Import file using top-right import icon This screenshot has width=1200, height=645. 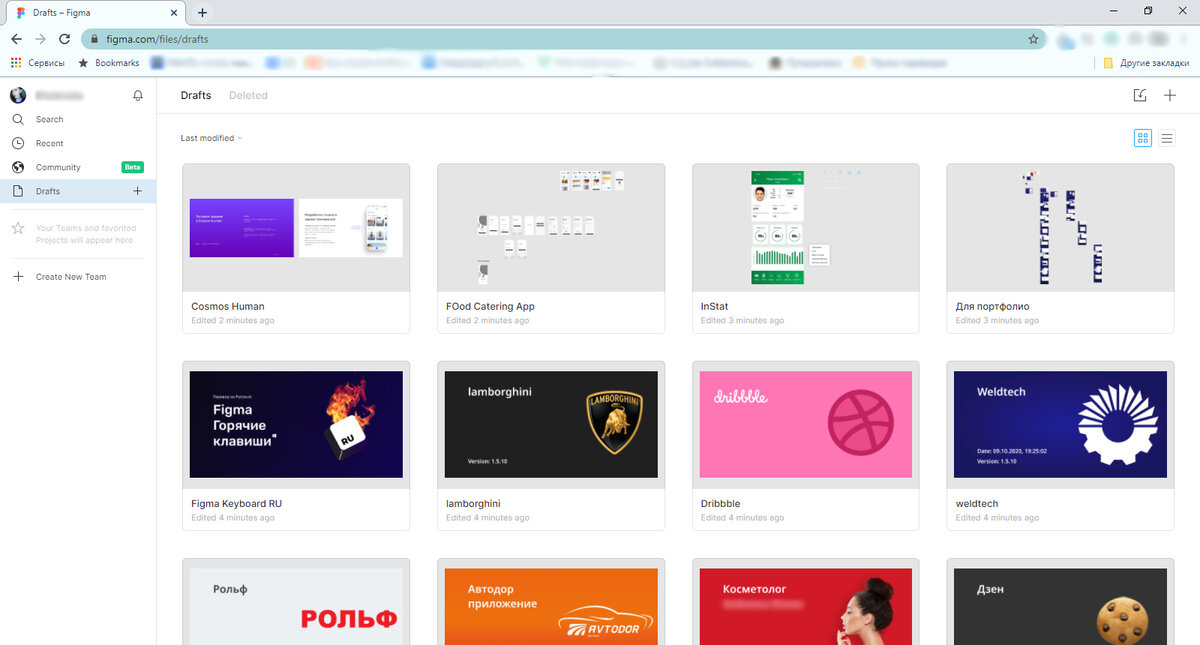pos(1140,96)
